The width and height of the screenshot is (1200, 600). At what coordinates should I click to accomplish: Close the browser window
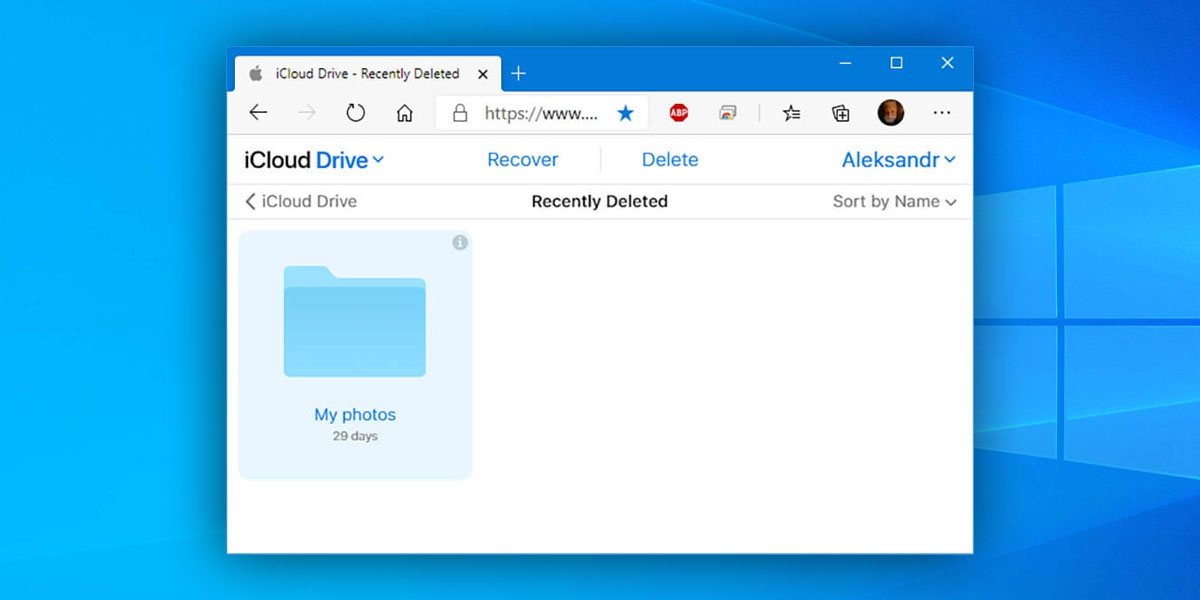(947, 63)
